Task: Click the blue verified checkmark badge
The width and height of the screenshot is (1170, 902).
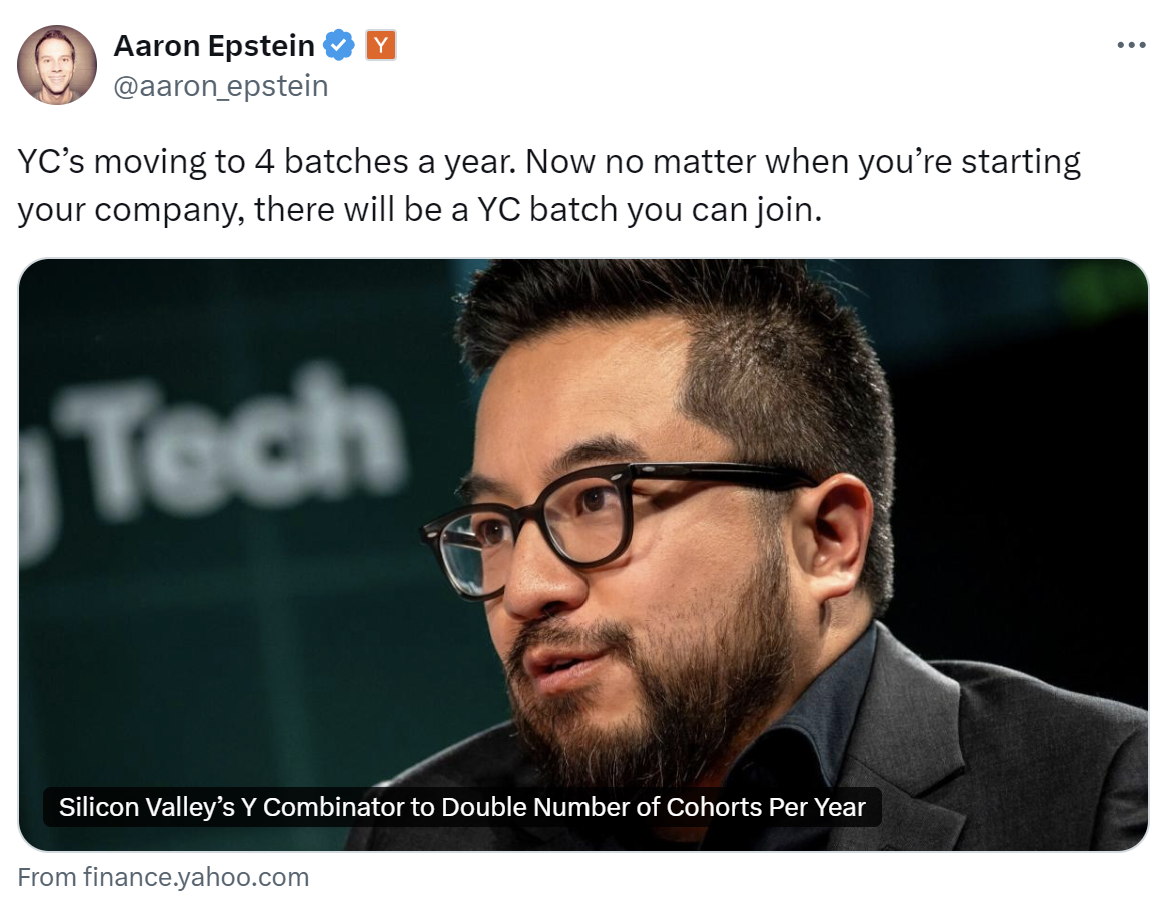Action: coord(340,45)
